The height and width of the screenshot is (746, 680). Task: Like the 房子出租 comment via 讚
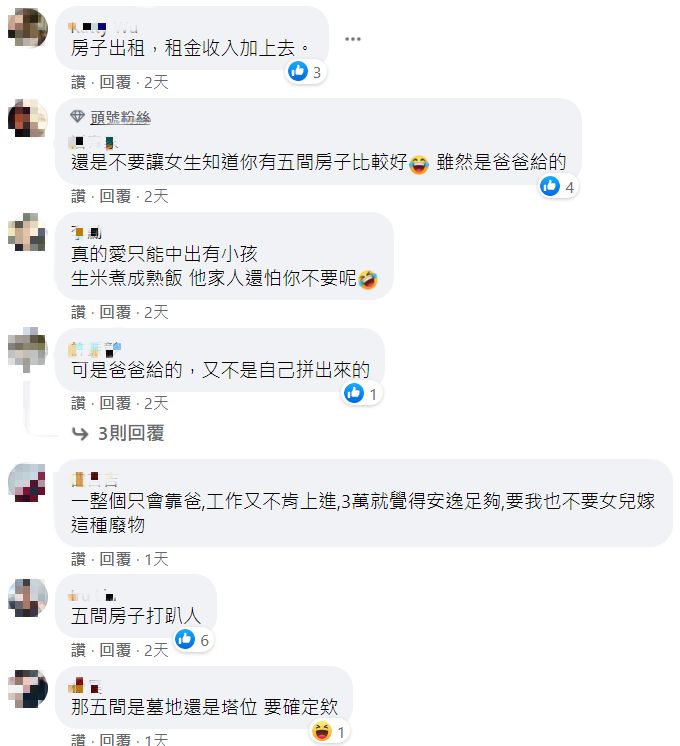(78, 82)
